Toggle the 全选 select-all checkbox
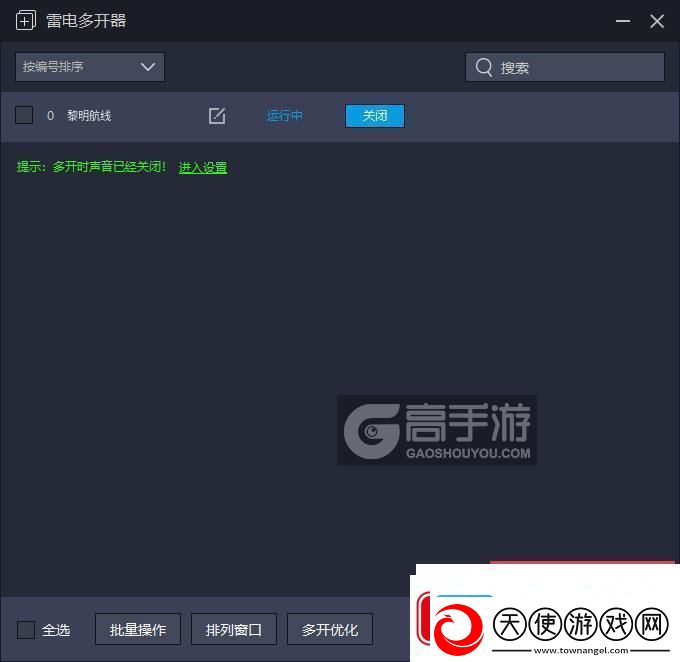The image size is (680, 662). click(26, 630)
